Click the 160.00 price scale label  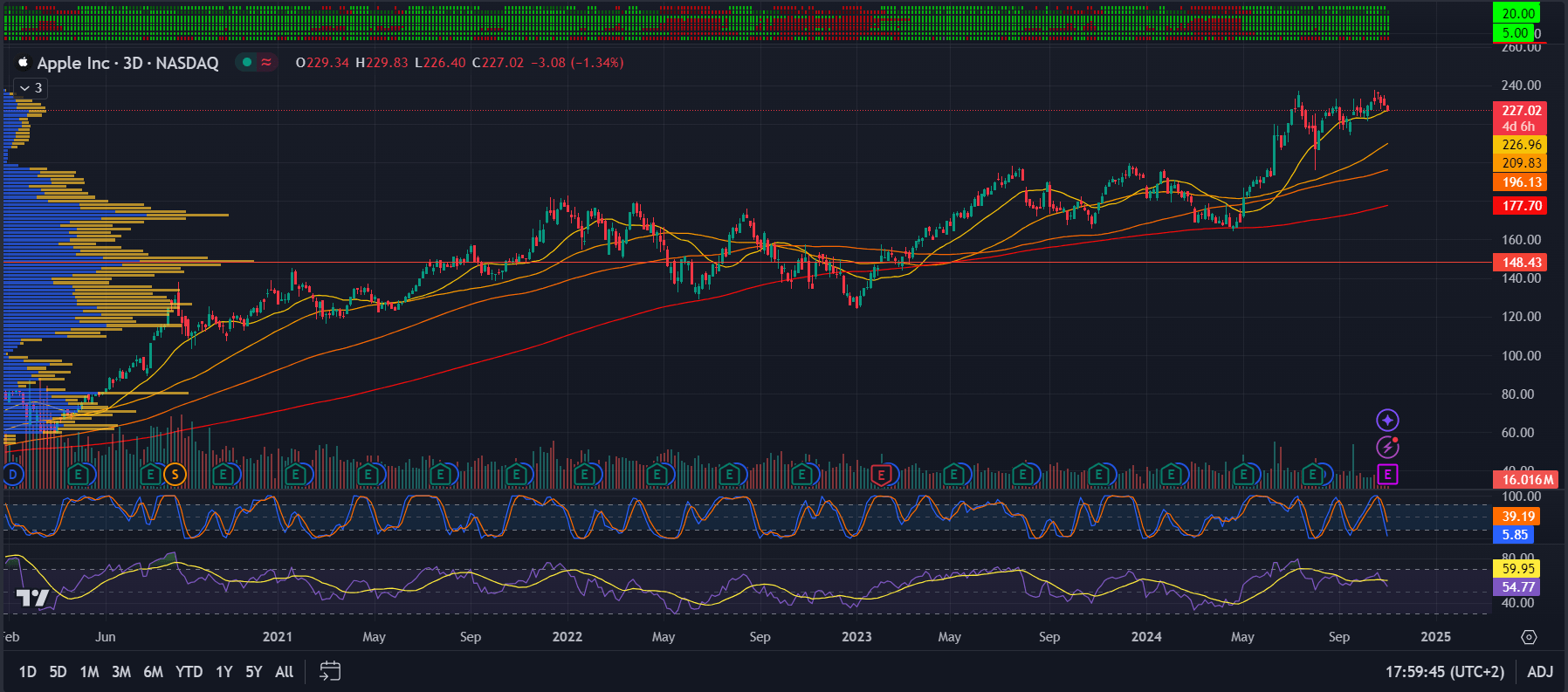point(1521,239)
